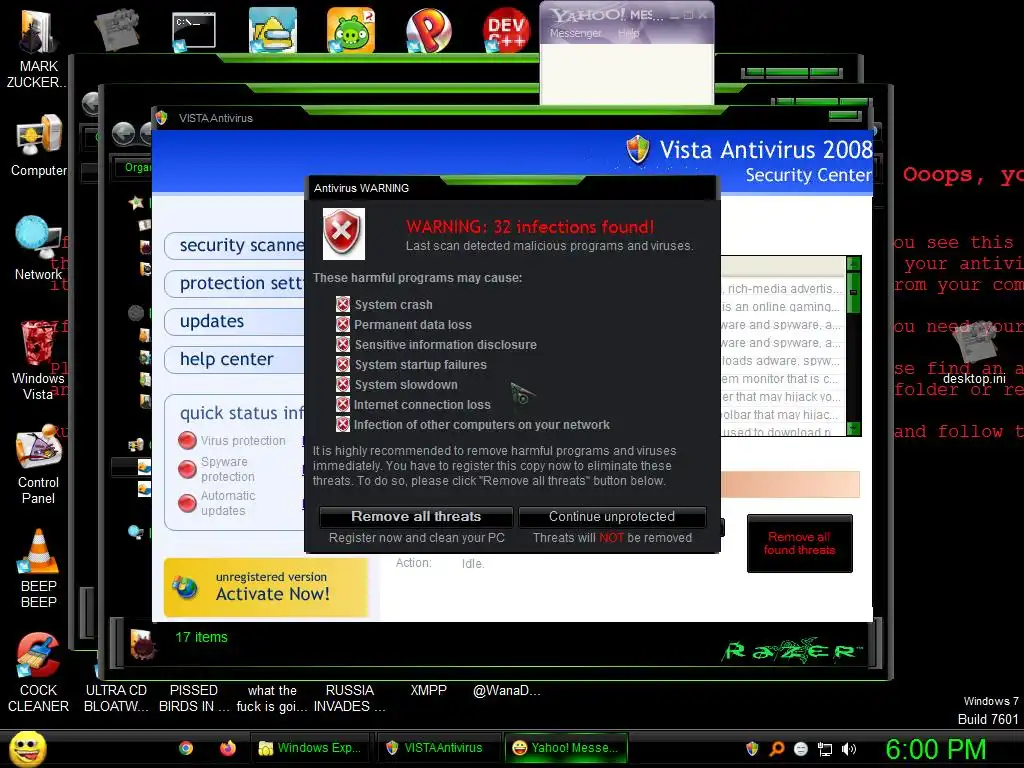Click the red Automatic updates status indicator

[x=187, y=503]
